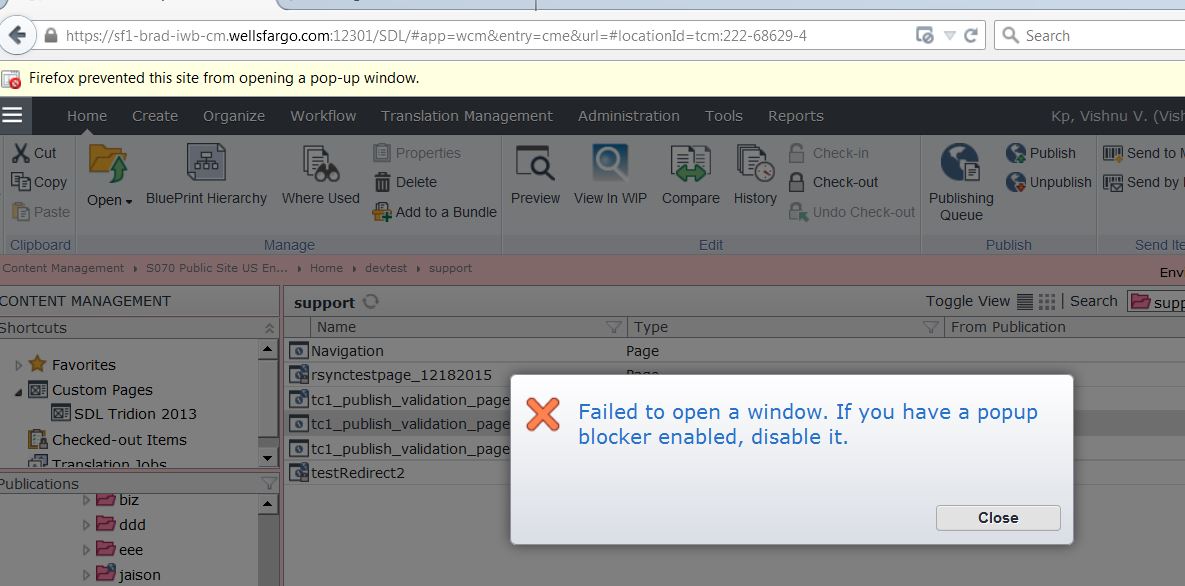
Task: Go to the Administration tab
Action: (629, 116)
